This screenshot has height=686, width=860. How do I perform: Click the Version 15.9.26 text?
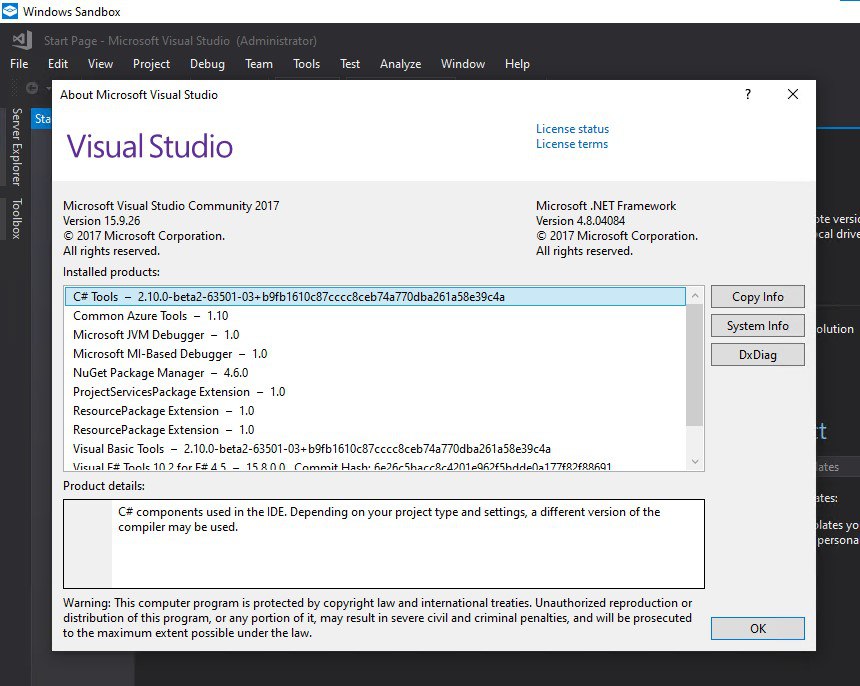coord(101,221)
